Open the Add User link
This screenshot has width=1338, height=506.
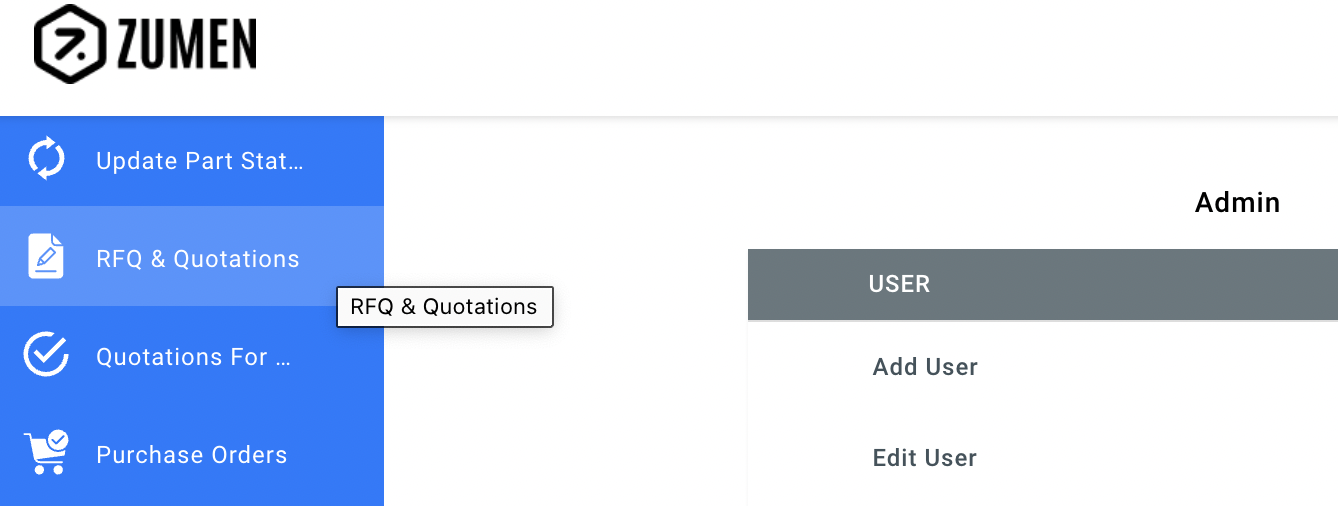point(925,367)
